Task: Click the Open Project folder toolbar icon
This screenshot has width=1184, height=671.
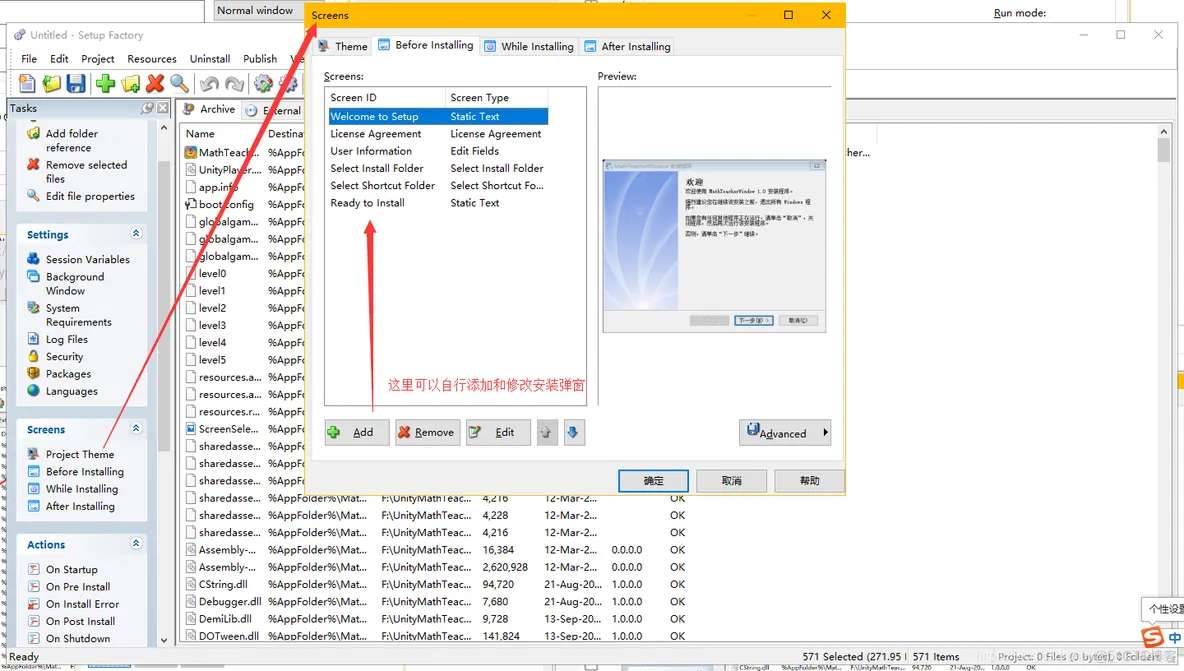Action: pyautogui.click(x=51, y=83)
